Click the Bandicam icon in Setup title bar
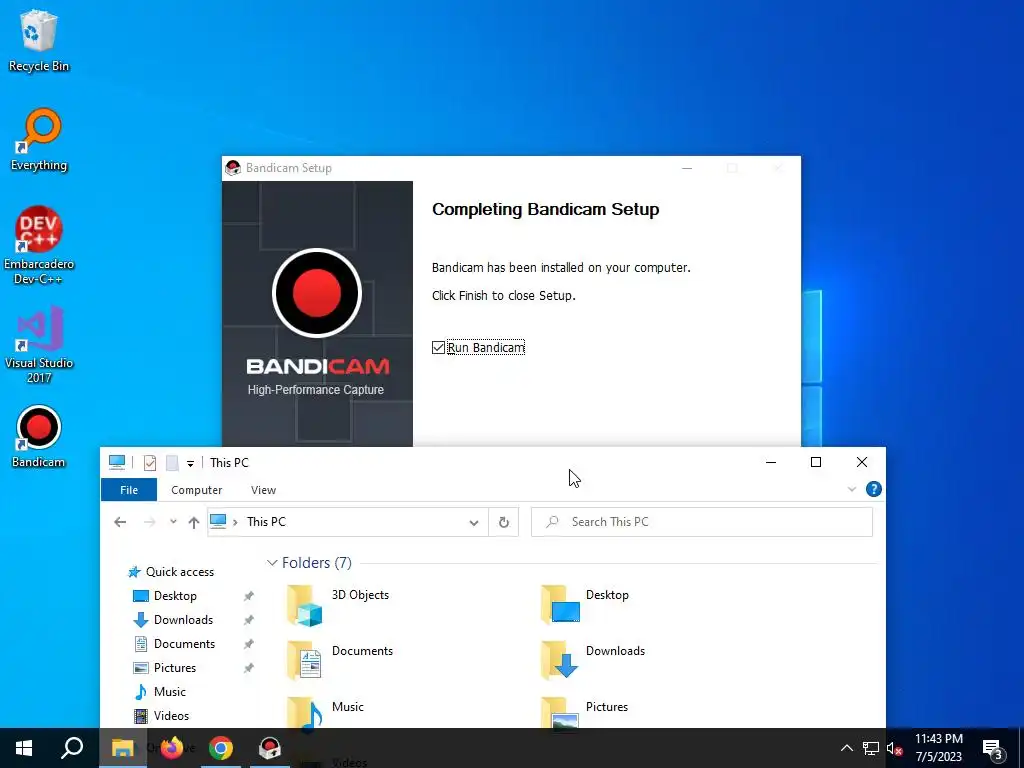Screen dimensions: 1024x768 point(232,168)
